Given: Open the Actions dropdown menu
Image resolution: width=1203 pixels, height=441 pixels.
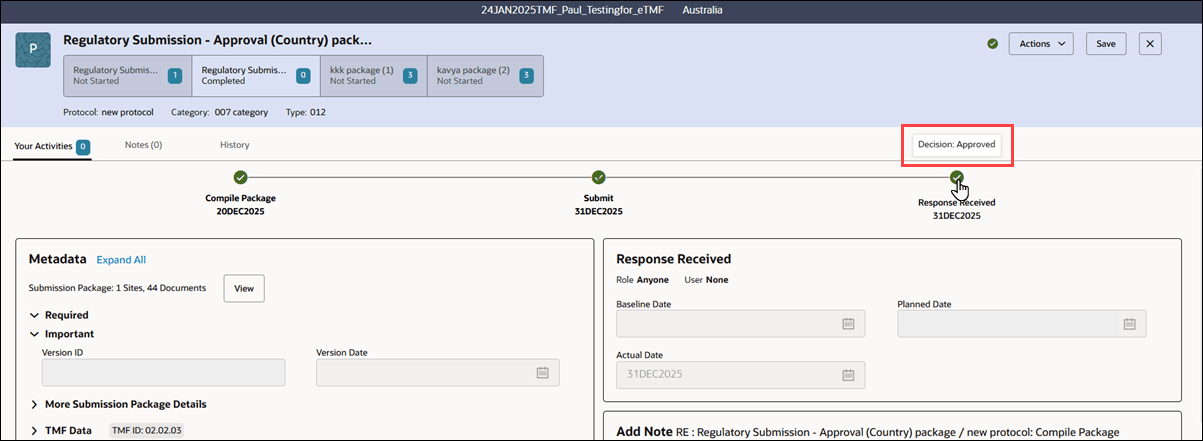Looking at the screenshot, I should pos(1041,44).
